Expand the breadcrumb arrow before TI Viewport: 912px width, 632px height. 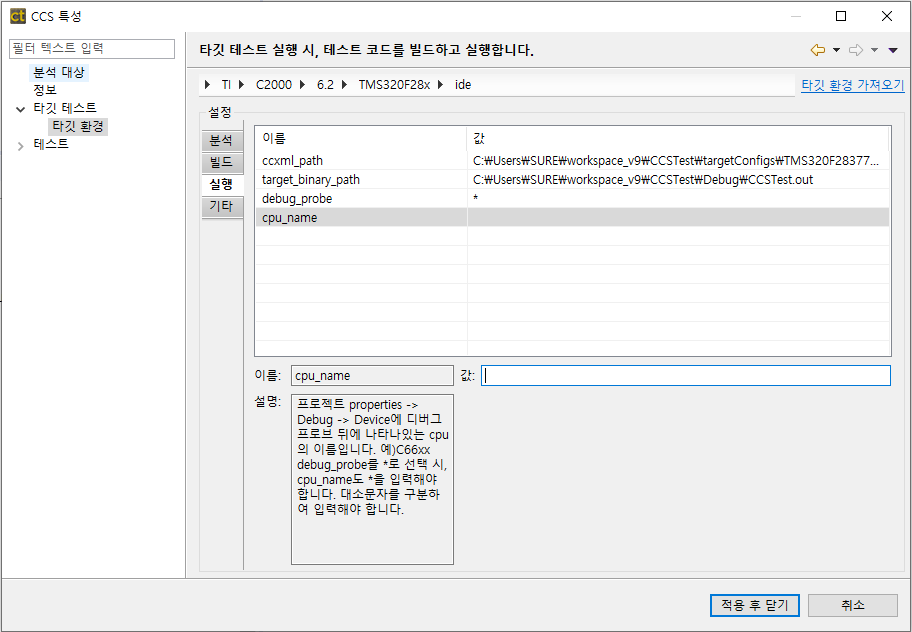(x=208, y=85)
